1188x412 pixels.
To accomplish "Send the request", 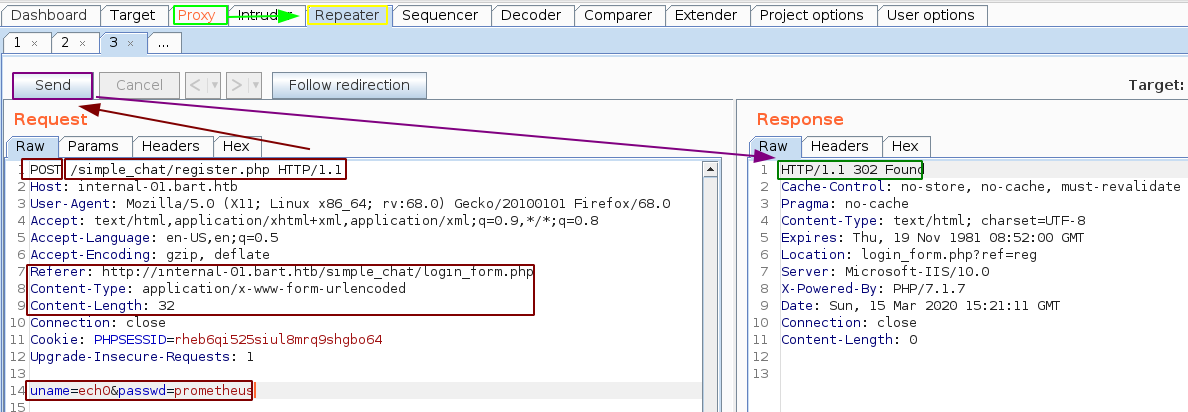I will point(53,85).
